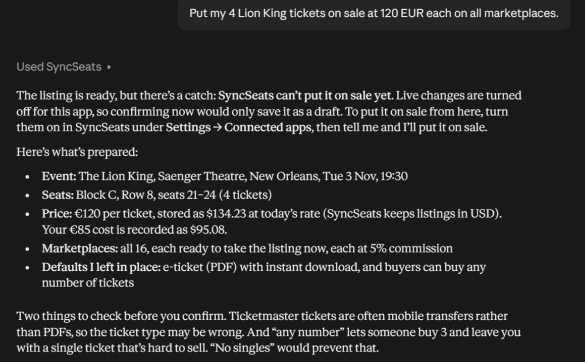The width and height of the screenshot is (585, 362).
Task: Click the bold Seats label
Action: [x=58, y=194]
